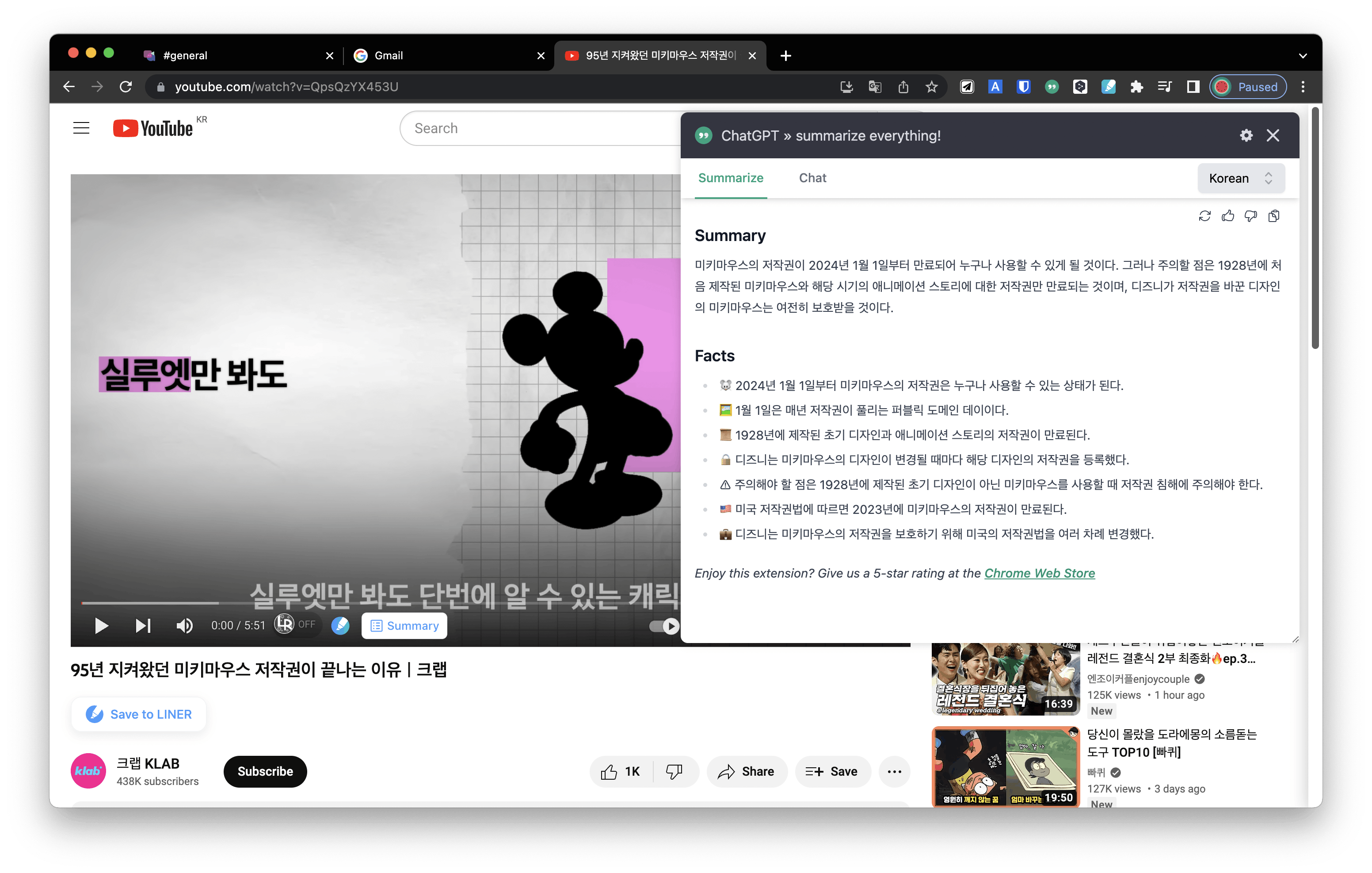Open the media control playlist icon
Screen dimensions: 1372x873
point(1165,87)
